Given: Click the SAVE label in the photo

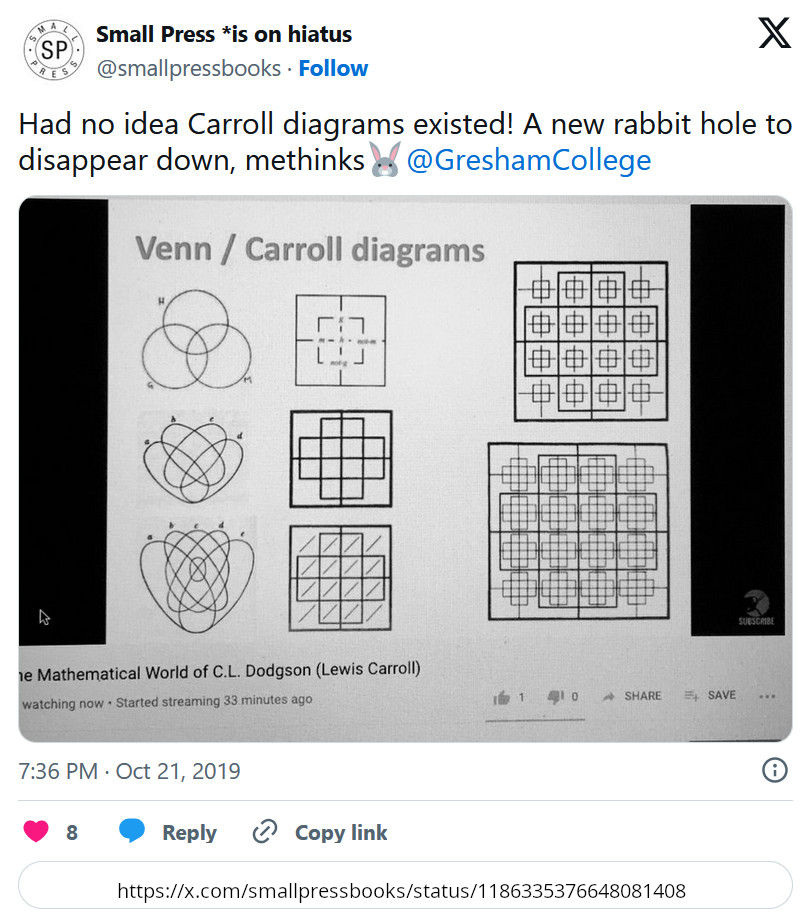Looking at the screenshot, I should (721, 695).
